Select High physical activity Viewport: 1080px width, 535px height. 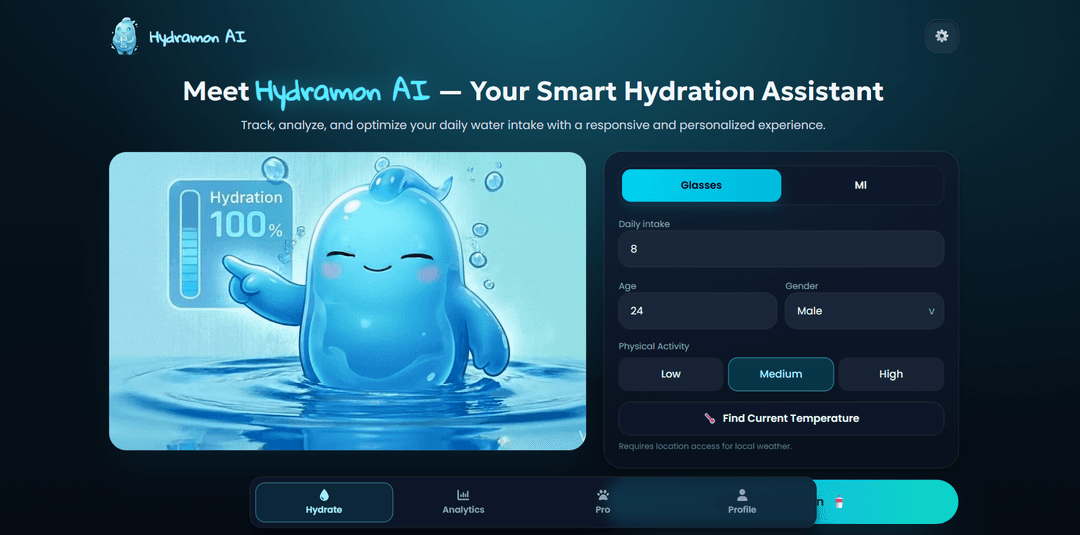[x=891, y=374]
